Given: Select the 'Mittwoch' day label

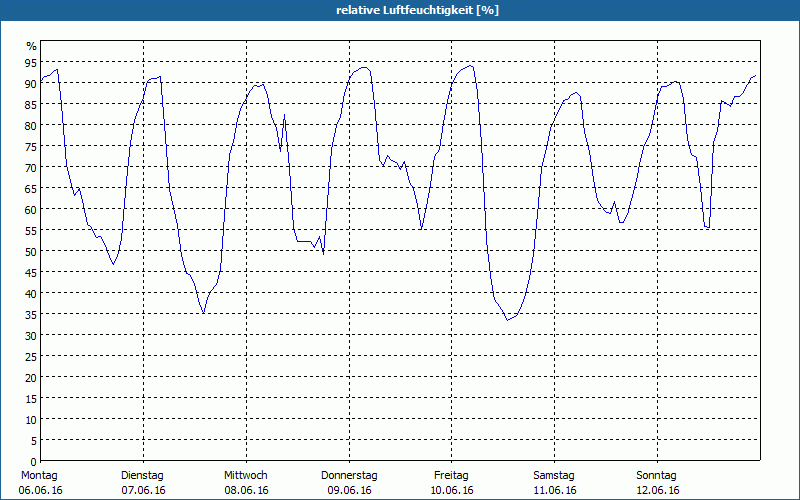Looking at the screenshot, I should (245, 476).
